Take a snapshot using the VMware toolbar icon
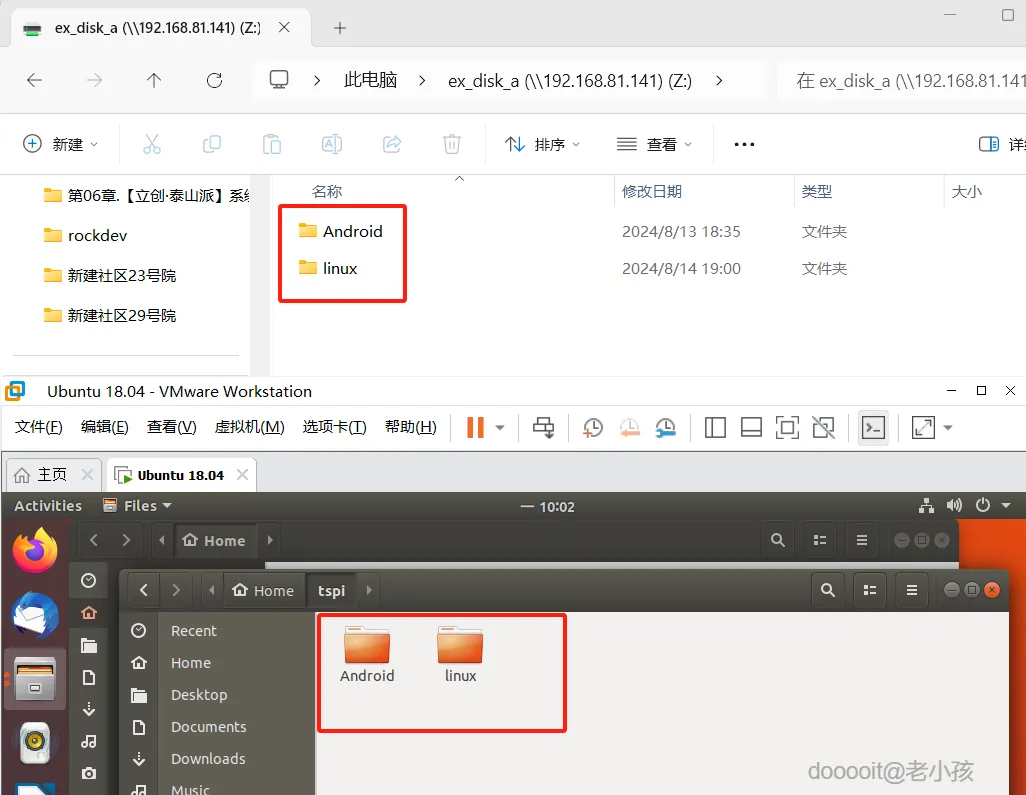 (592, 427)
